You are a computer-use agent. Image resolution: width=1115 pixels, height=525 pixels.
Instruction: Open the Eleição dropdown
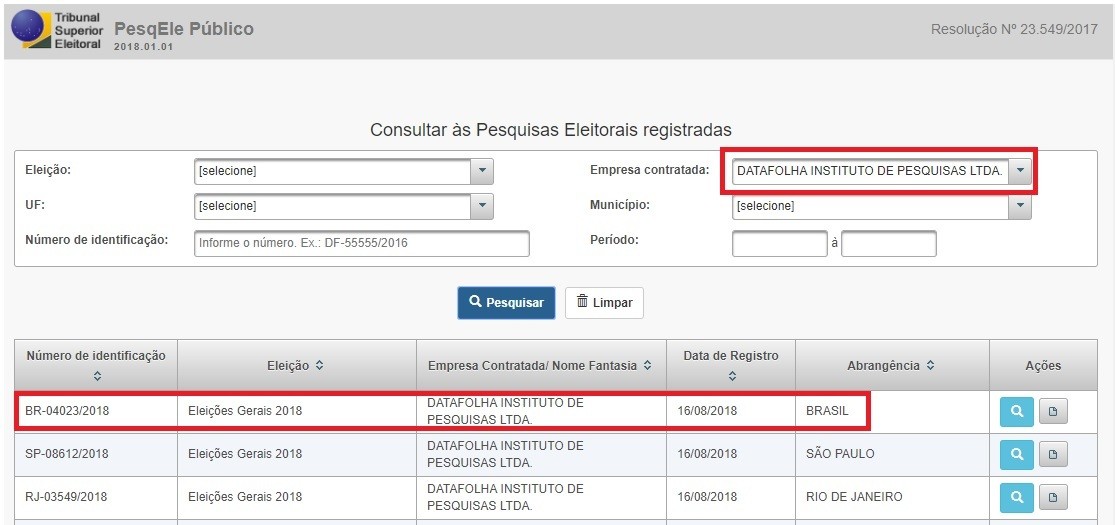tap(343, 171)
